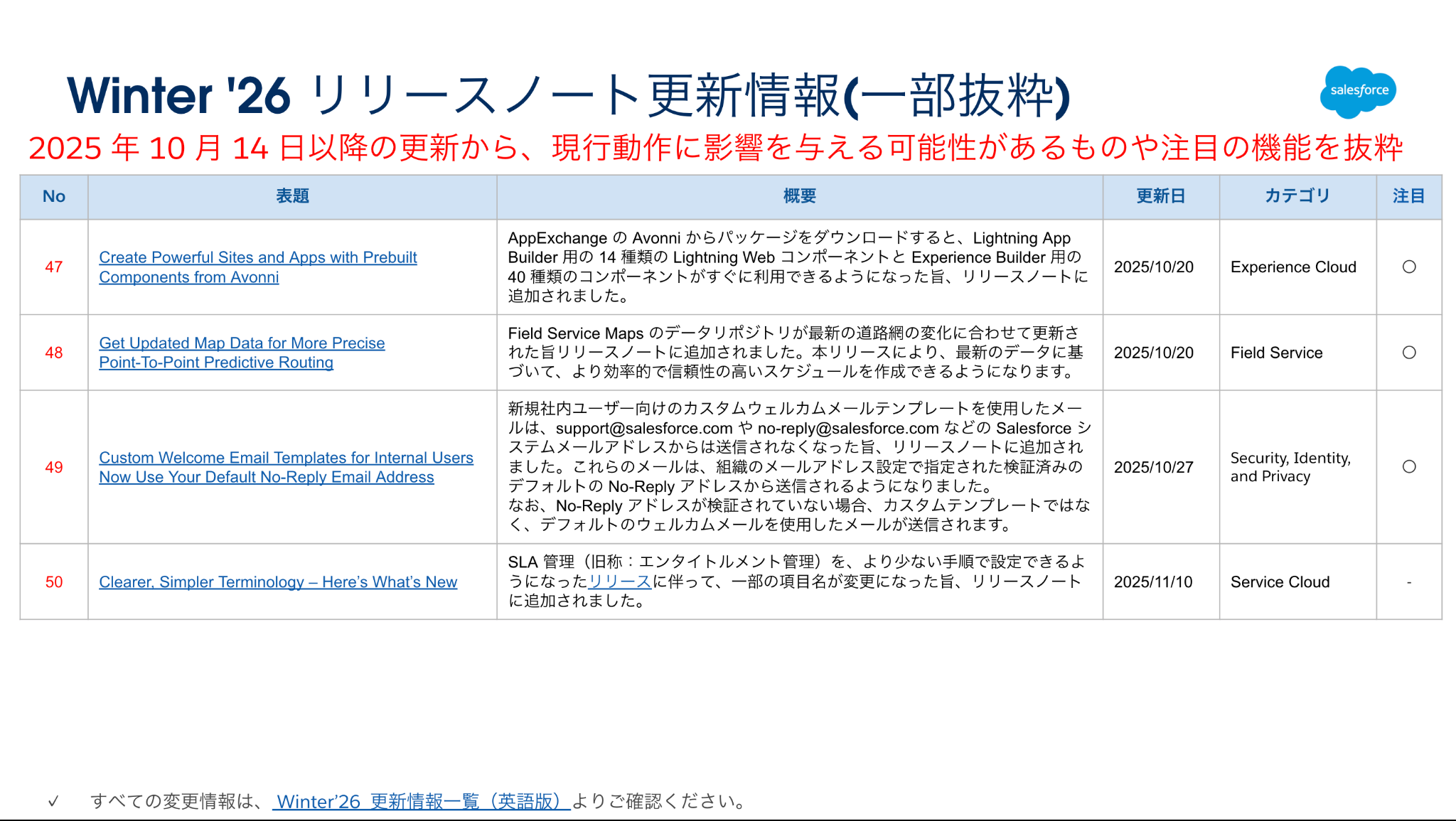Click the リリース link in row 50
The width and height of the screenshot is (1456, 821).
click(620, 581)
